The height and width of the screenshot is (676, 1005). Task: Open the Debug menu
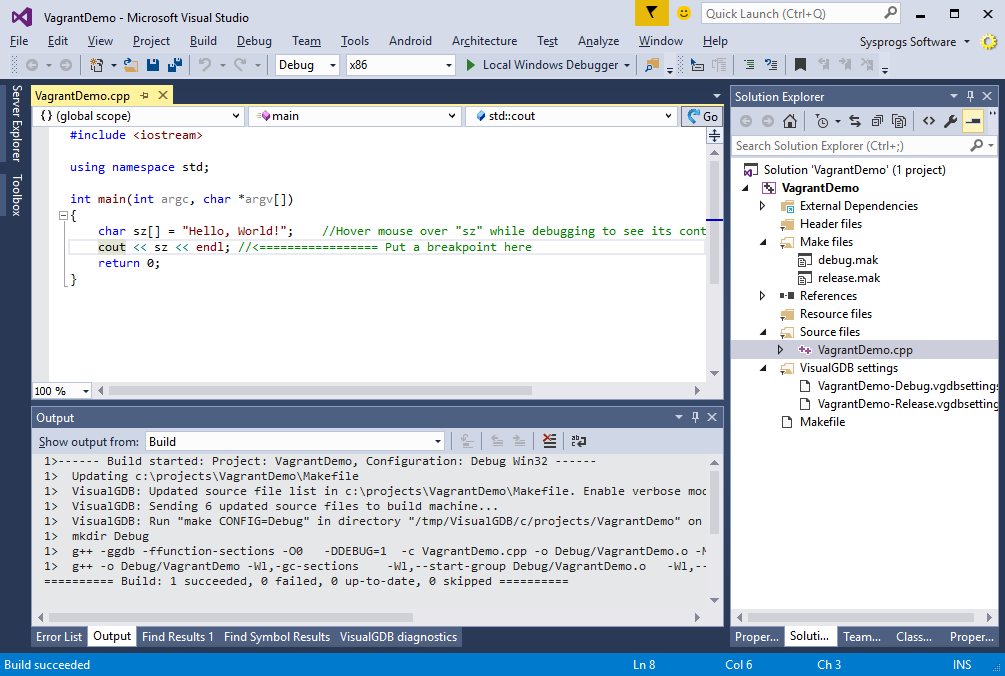pyautogui.click(x=254, y=41)
